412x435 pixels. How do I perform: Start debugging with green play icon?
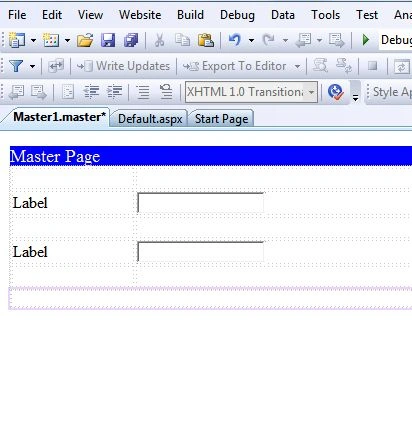point(366,40)
